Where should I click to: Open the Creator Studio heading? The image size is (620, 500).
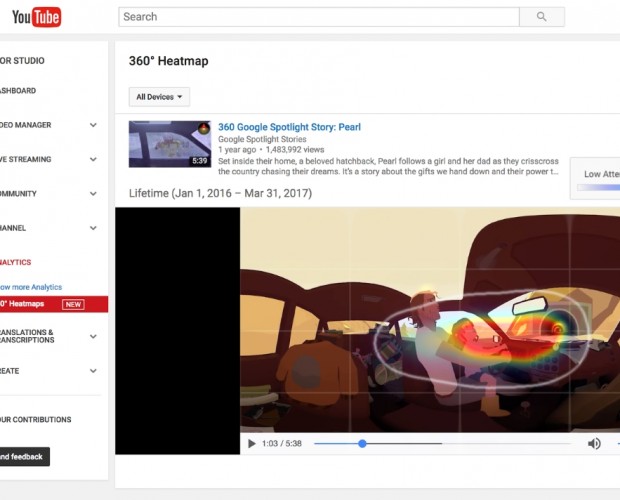click(x=22, y=60)
